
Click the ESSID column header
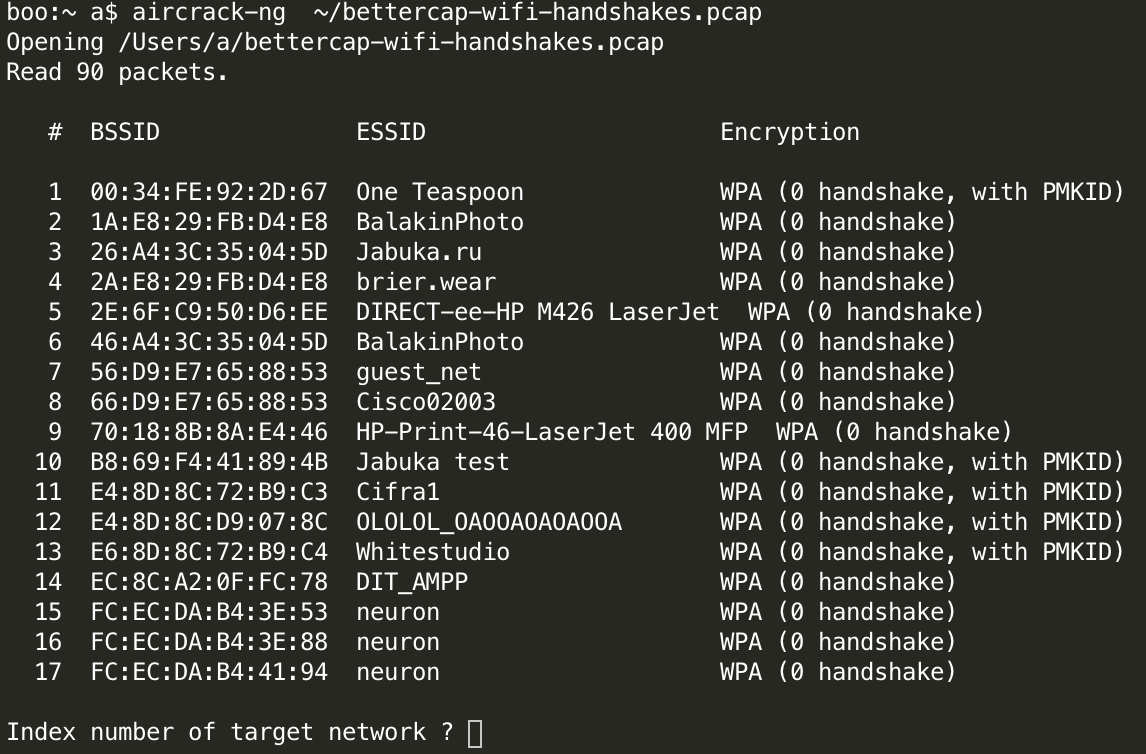pyautogui.click(x=391, y=132)
